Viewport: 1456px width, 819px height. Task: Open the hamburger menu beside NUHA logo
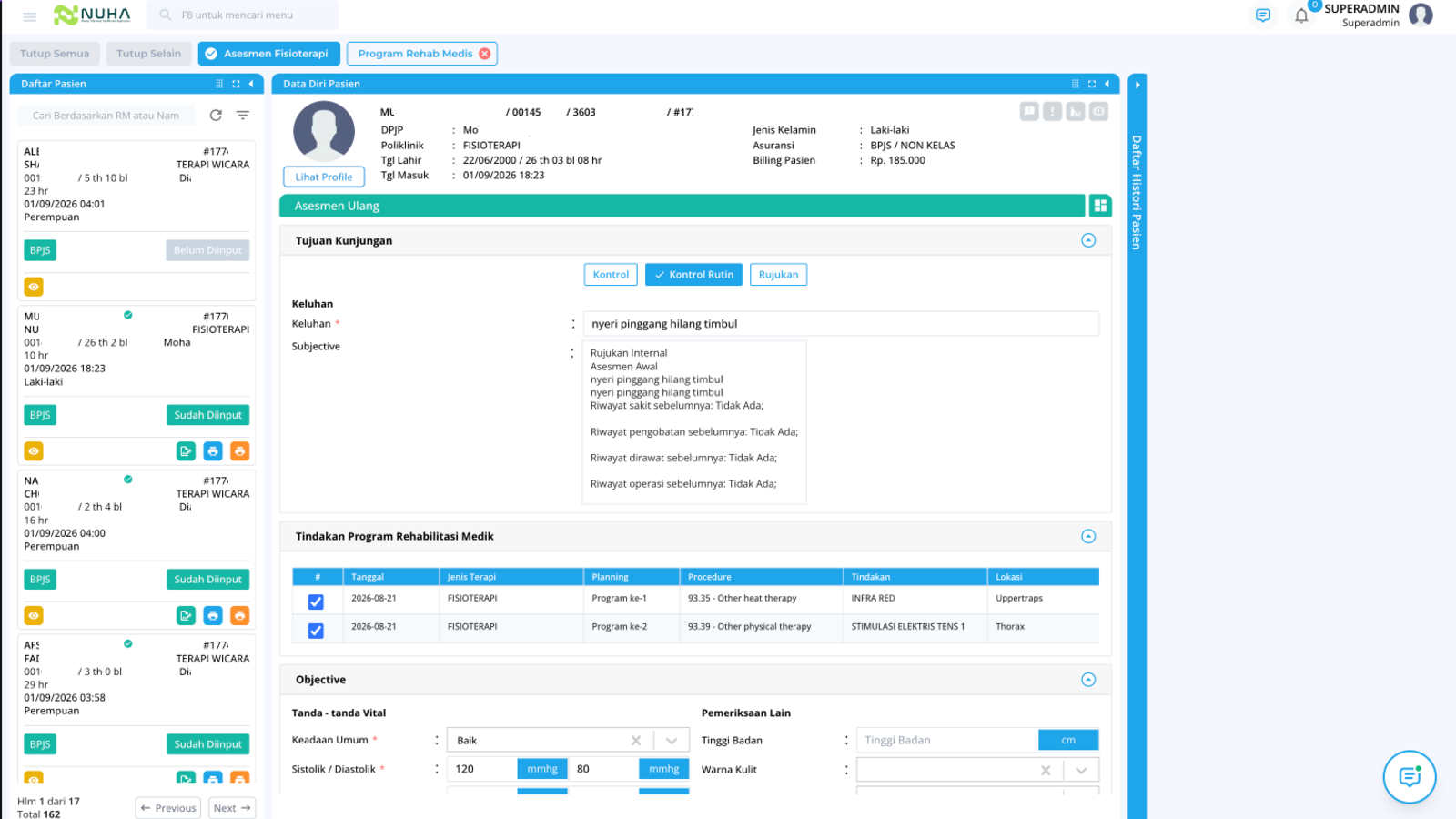[x=29, y=16]
